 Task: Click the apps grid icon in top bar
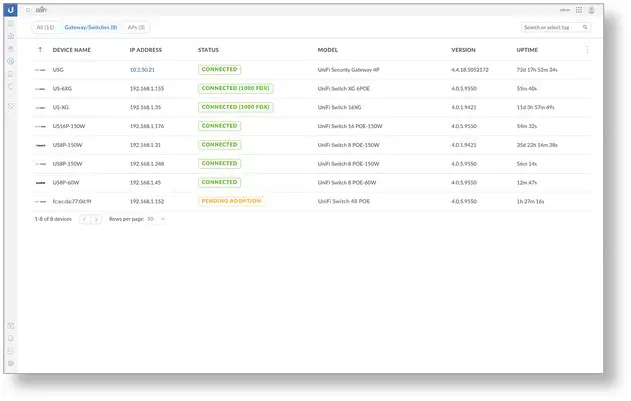tap(579, 10)
